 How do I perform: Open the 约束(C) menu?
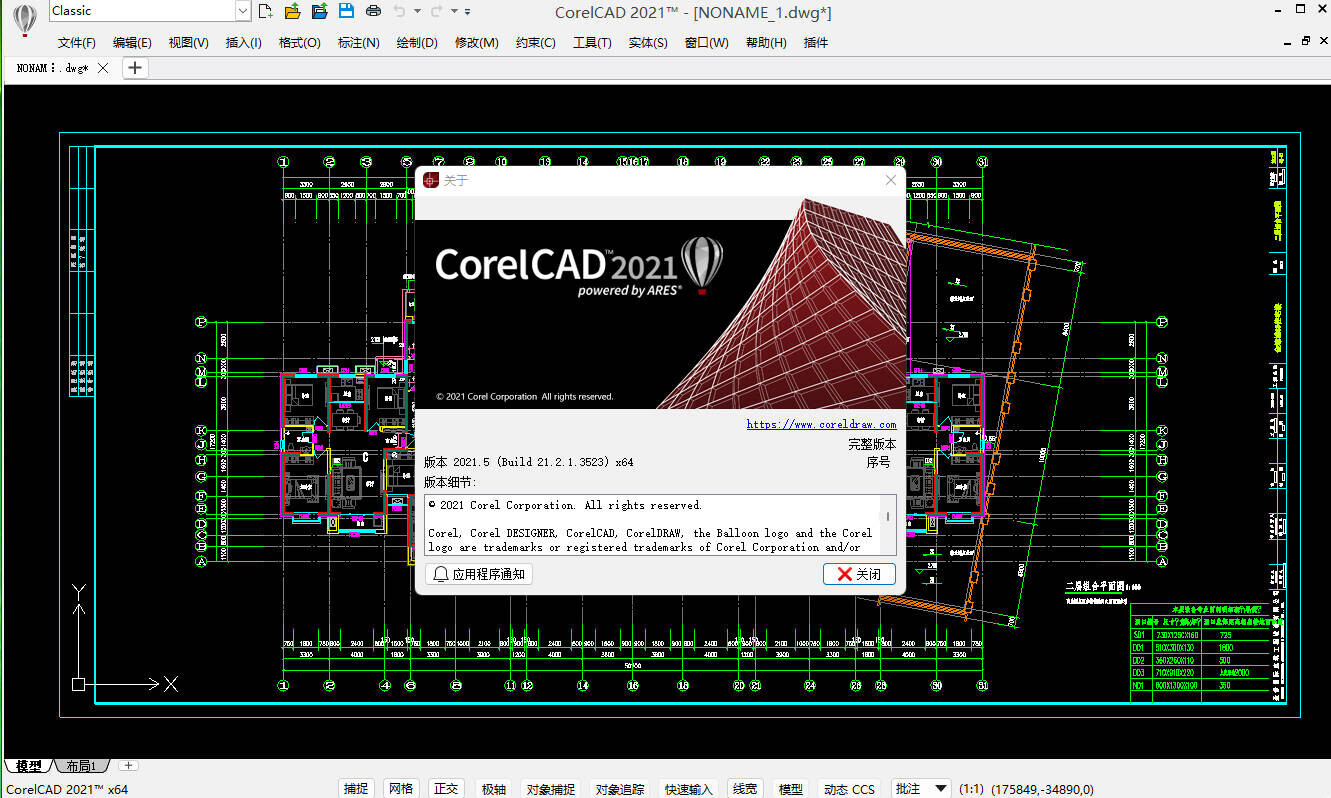click(535, 43)
